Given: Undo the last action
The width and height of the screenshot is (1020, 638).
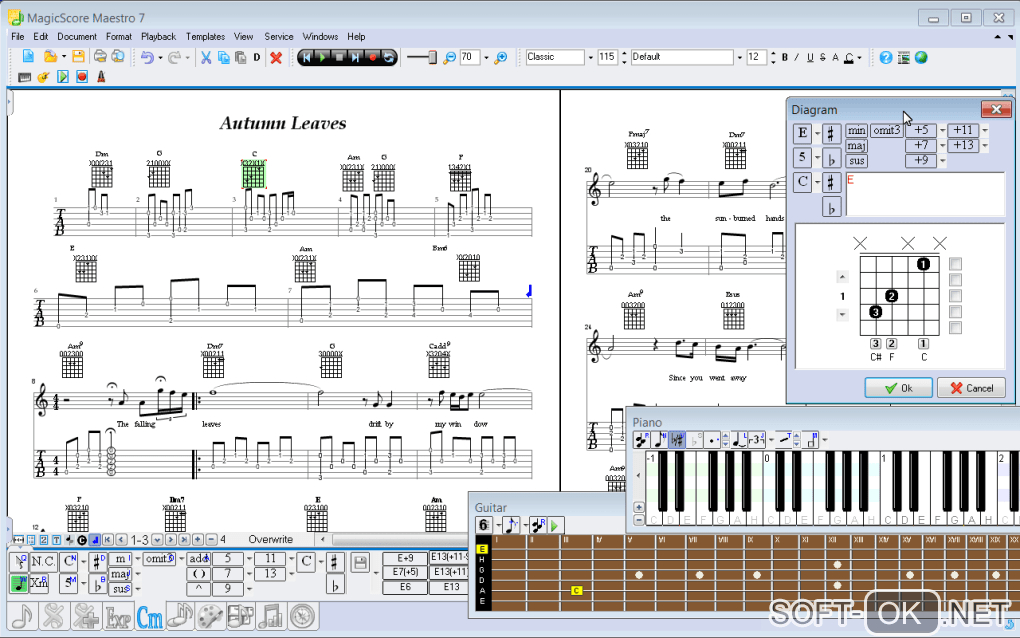Looking at the screenshot, I should pyautogui.click(x=147, y=57).
